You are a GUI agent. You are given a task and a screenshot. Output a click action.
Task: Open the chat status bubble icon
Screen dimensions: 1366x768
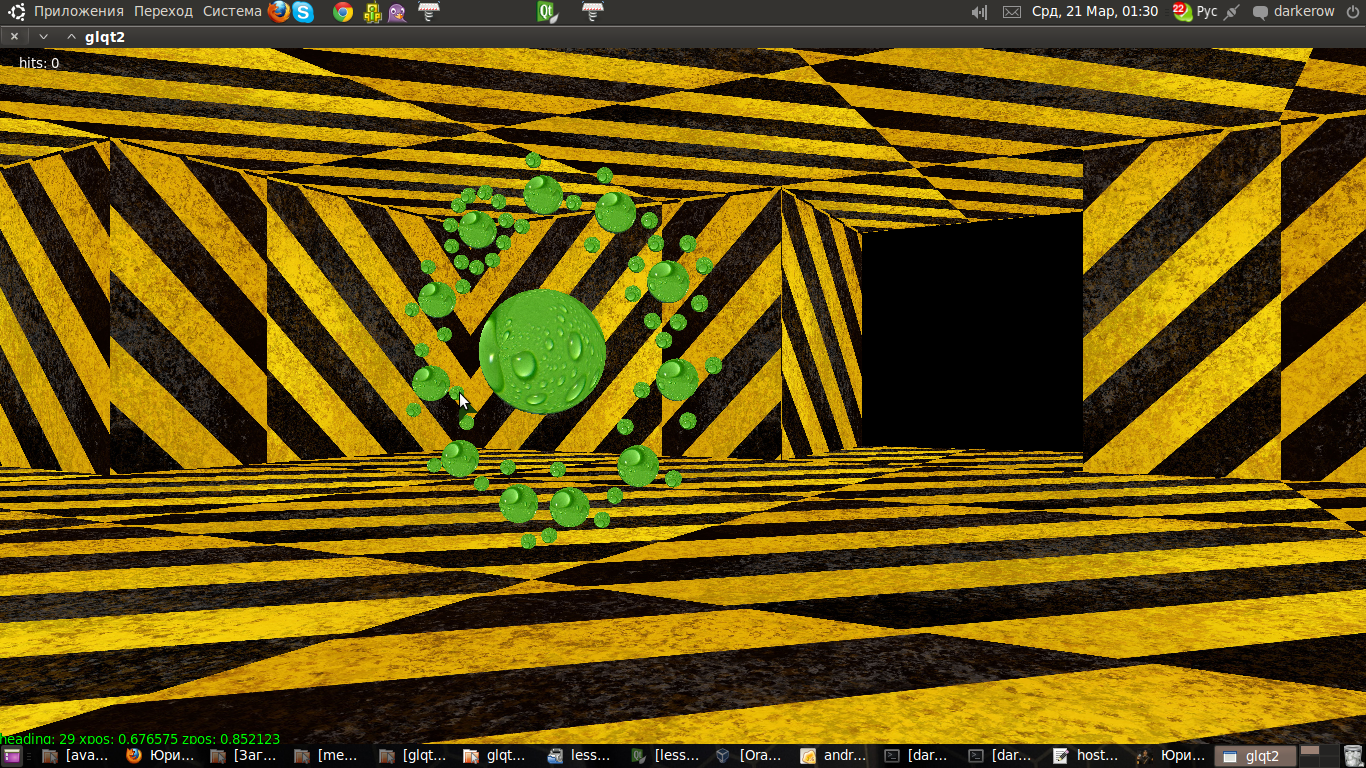tap(1261, 12)
